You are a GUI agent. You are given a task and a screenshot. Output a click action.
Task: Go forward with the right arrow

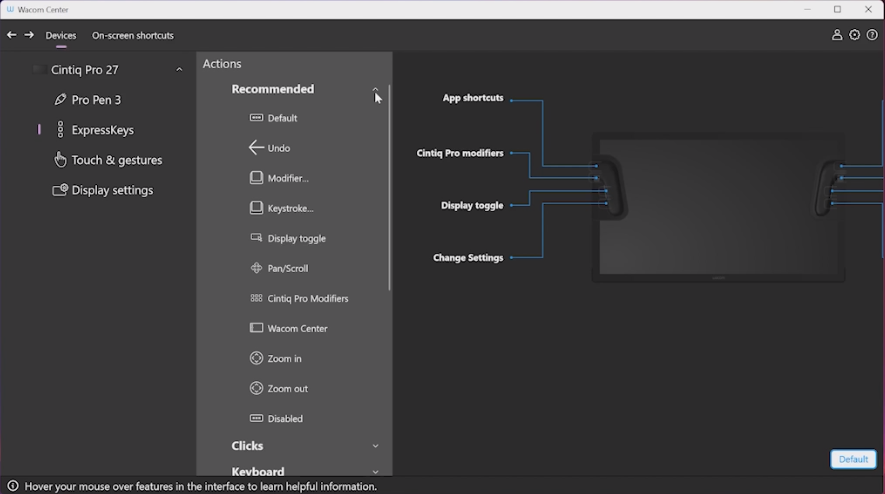[x=29, y=35]
